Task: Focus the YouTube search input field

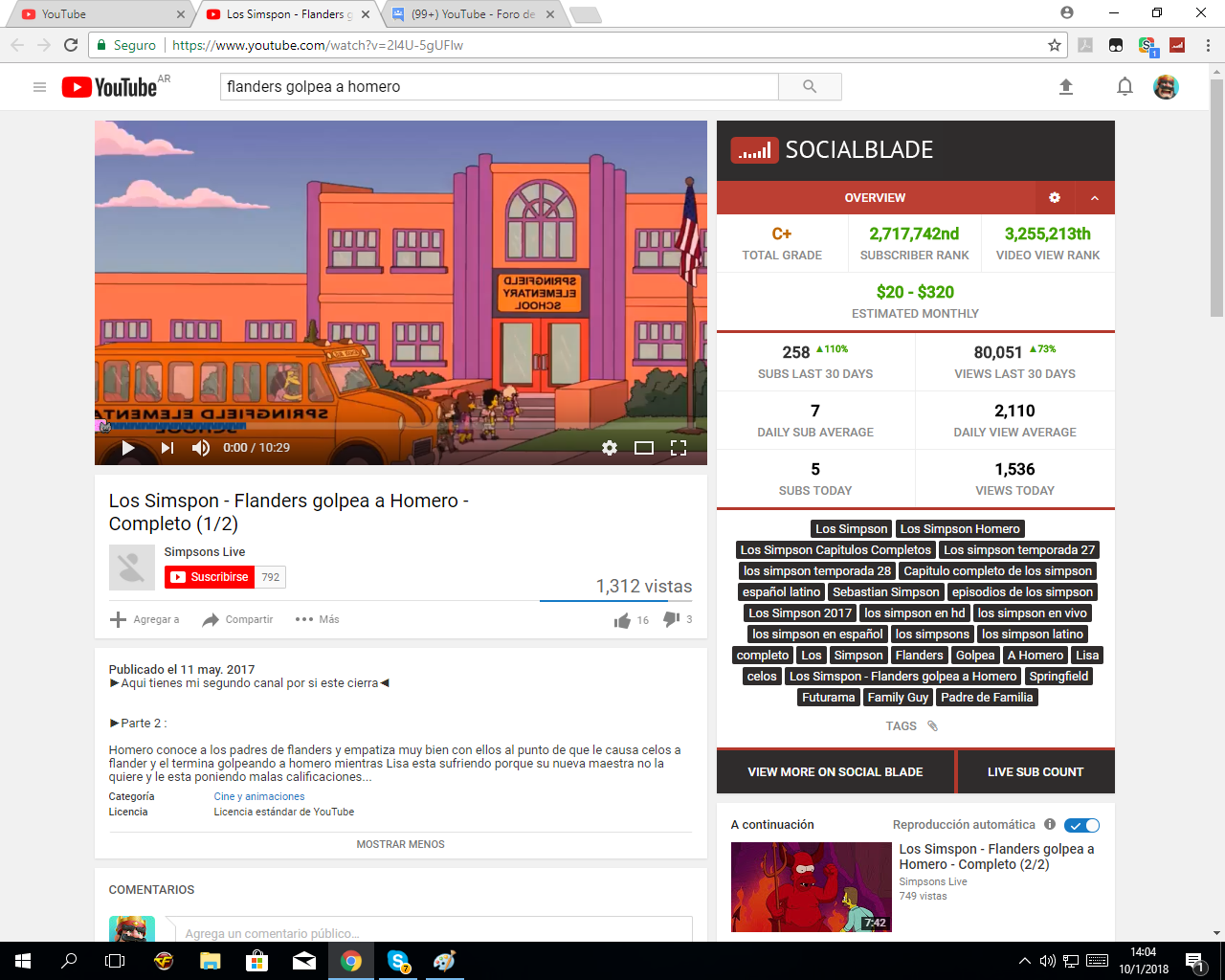Action: pyautogui.click(x=500, y=87)
